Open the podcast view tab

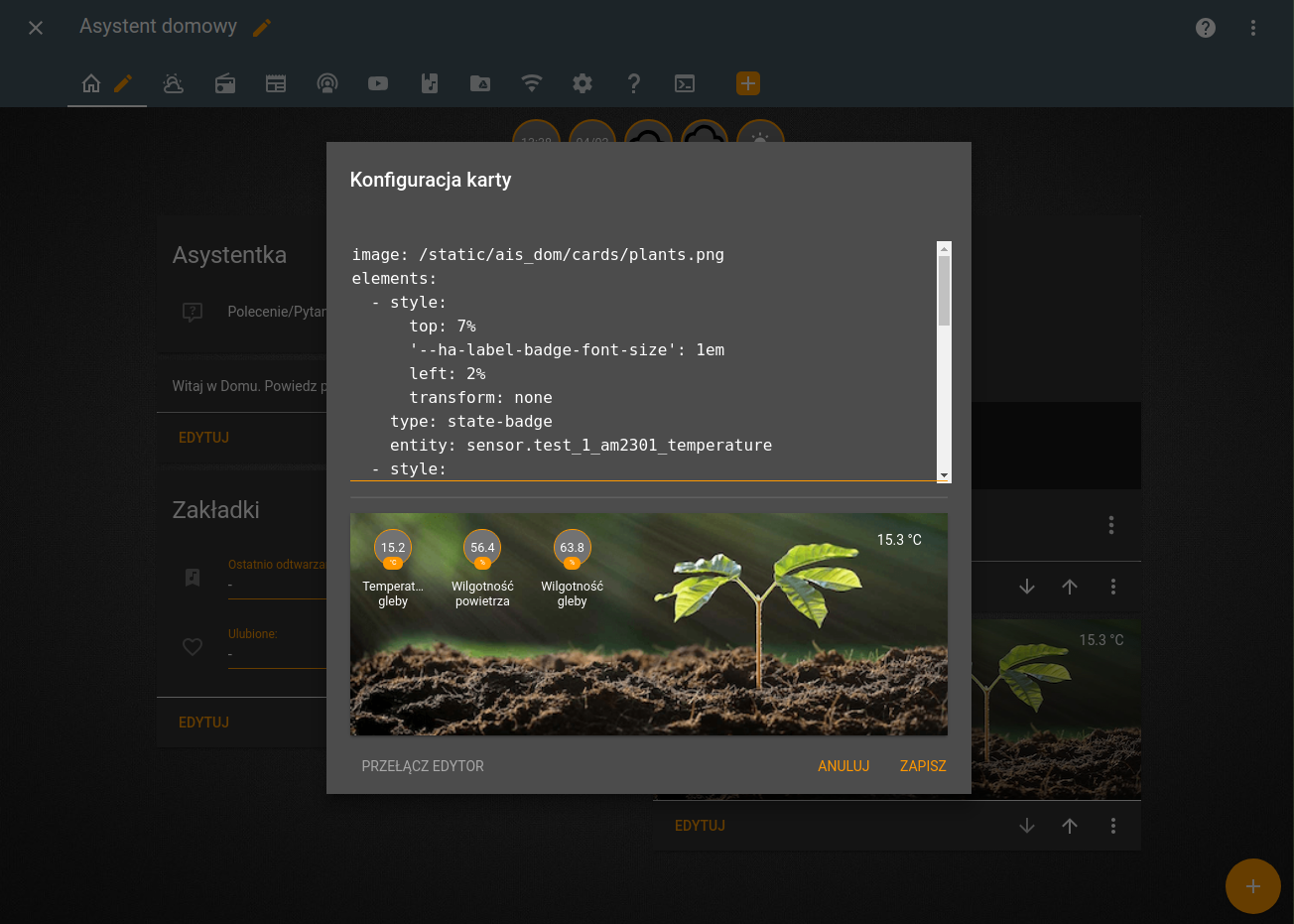[327, 83]
